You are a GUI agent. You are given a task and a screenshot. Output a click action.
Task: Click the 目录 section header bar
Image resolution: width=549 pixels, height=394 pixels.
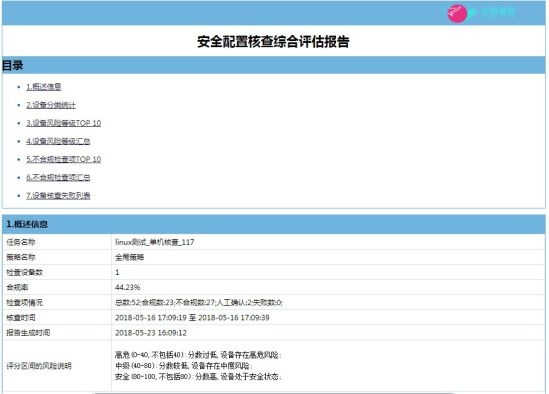click(x=273, y=65)
